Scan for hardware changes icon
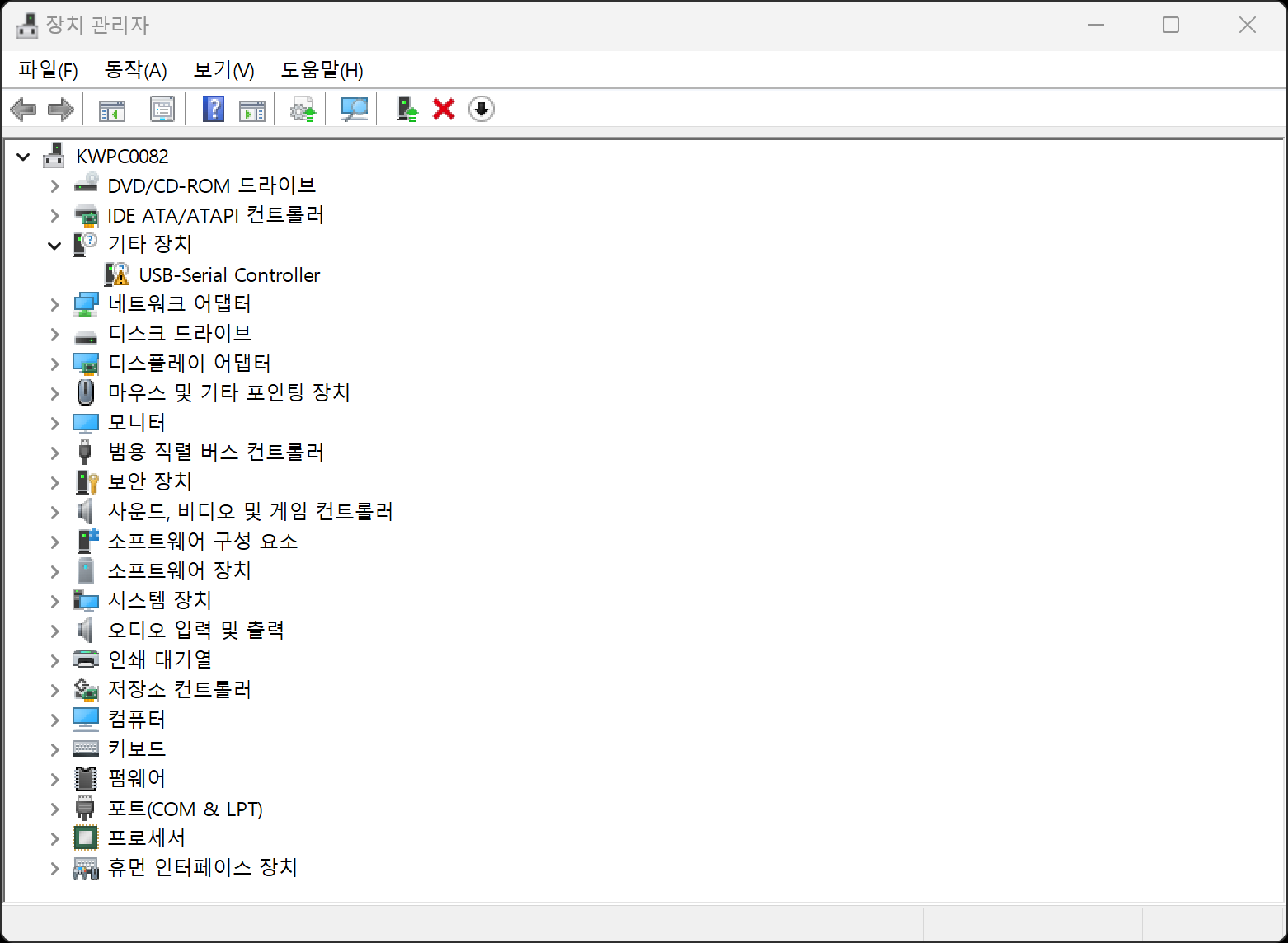Image resolution: width=1288 pixels, height=943 pixels. coord(354,109)
